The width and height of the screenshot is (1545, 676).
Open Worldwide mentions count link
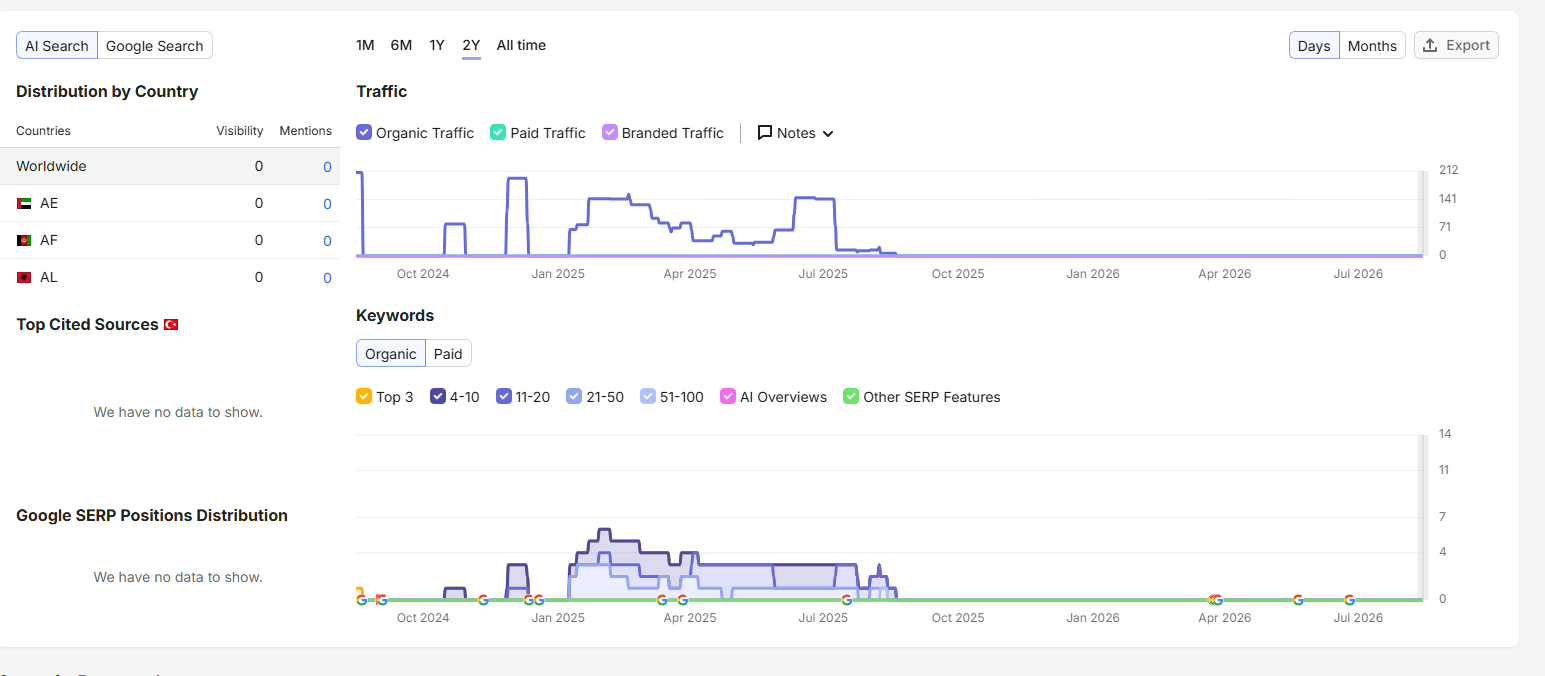327,167
